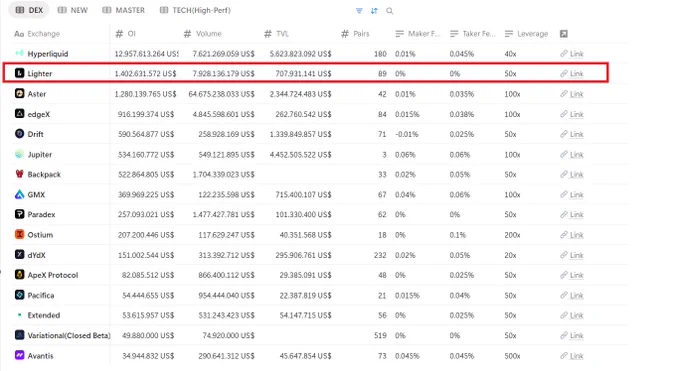Select the Aster Volume value cell

tap(222, 94)
